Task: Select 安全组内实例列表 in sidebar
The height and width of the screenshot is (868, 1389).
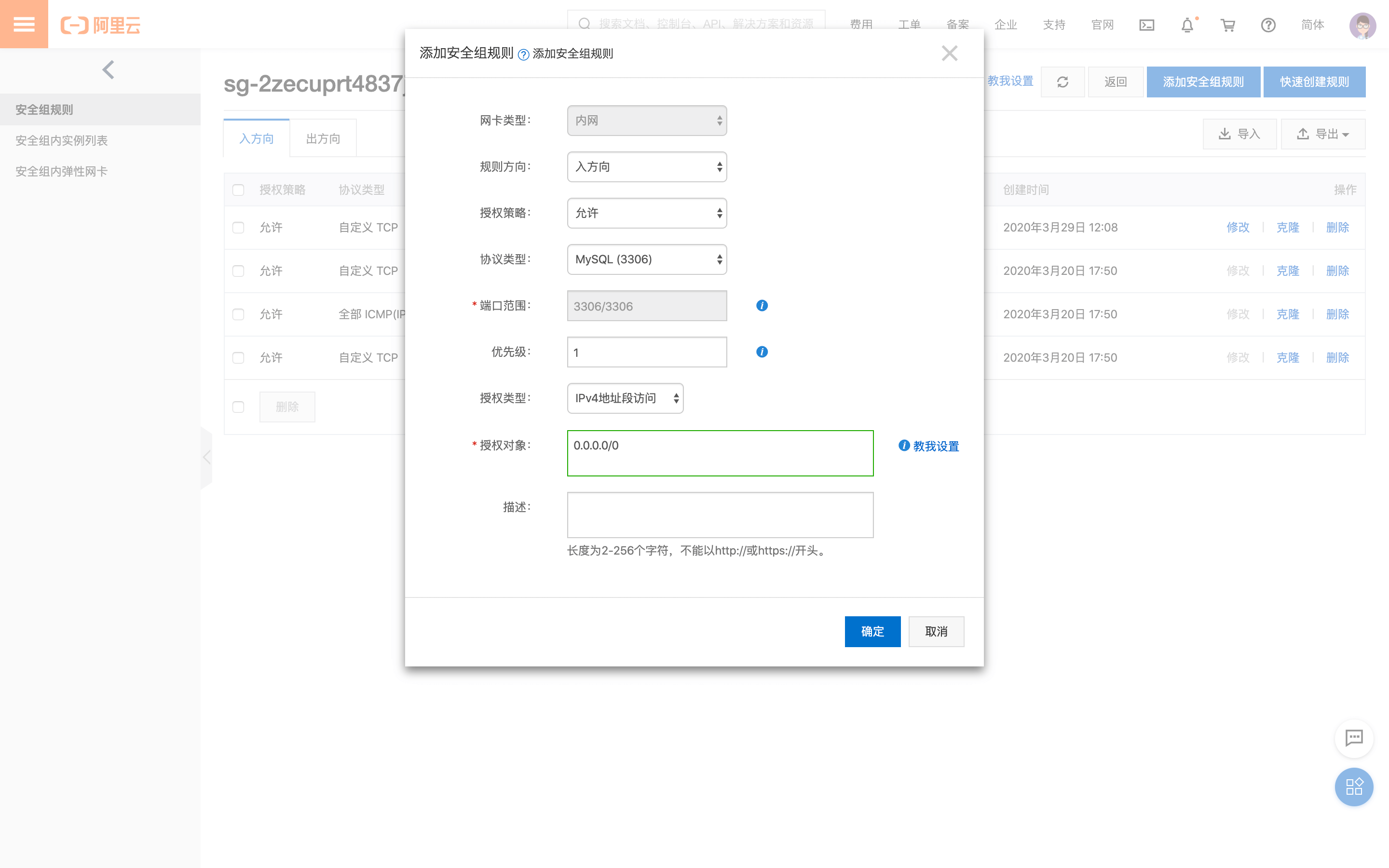Action: coord(61,141)
